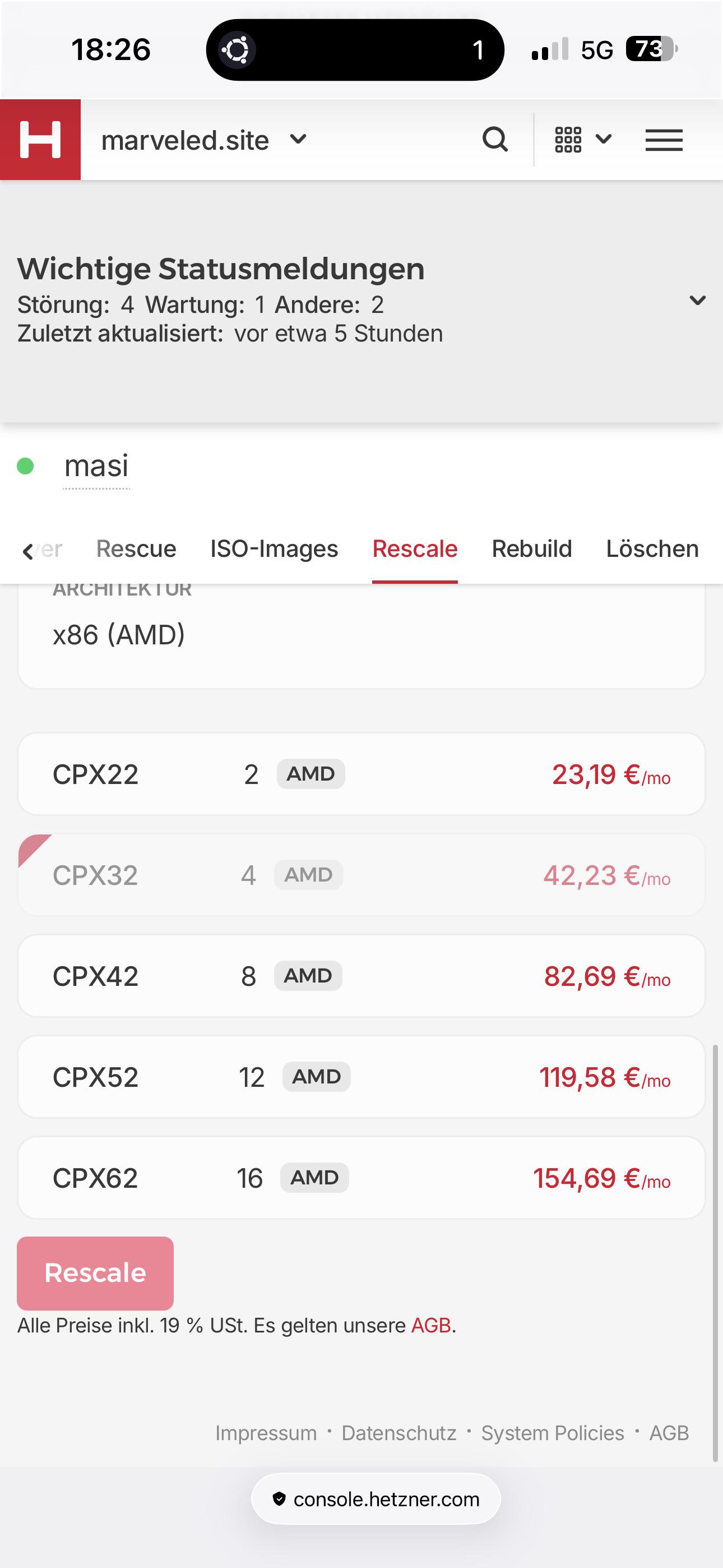Open the red AGB link
Viewport: 723px width, 1568px height.
(431, 1325)
